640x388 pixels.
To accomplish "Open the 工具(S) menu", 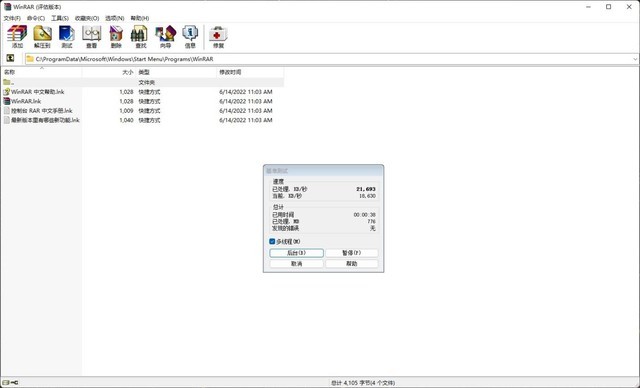I will (x=60, y=18).
